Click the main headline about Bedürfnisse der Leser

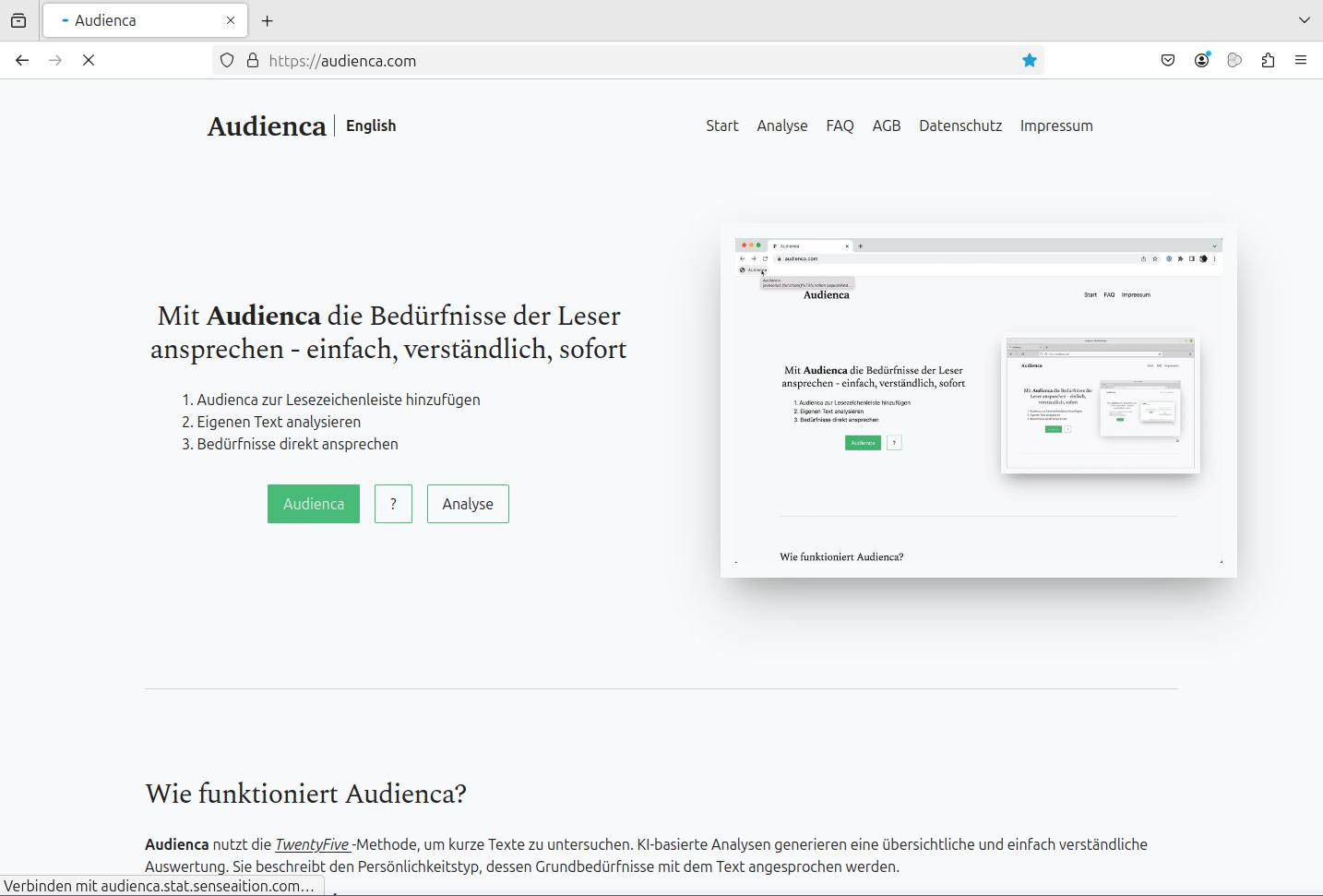pos(388,332)
